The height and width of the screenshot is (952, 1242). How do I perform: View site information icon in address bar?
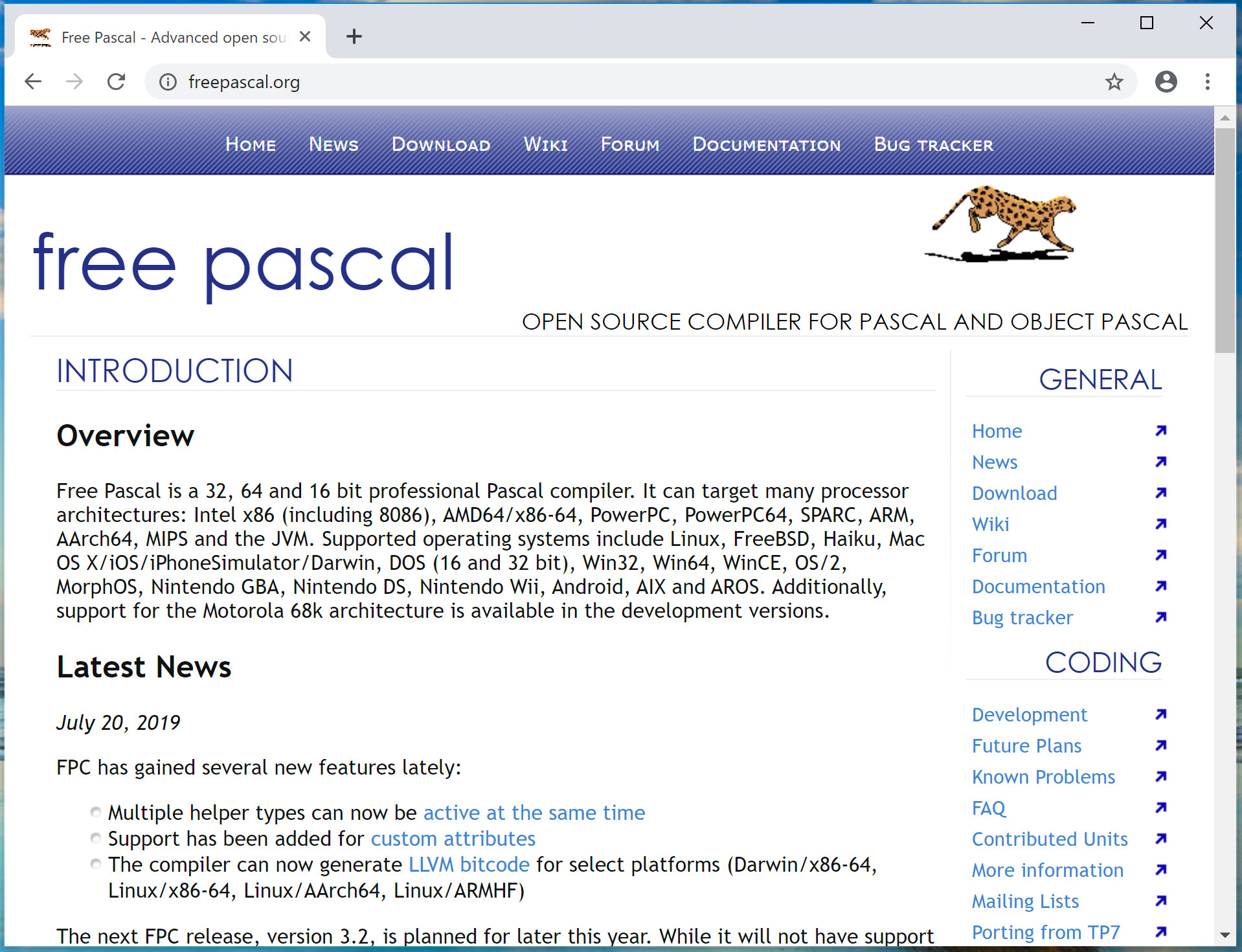pos(168,82)
